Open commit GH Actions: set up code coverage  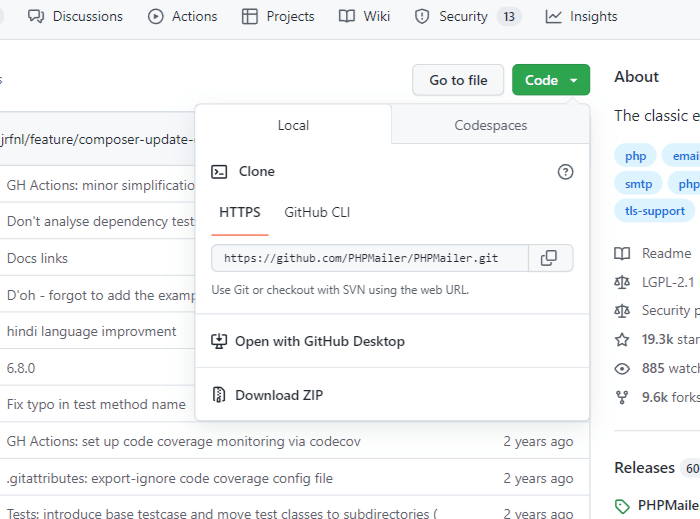pos(183,441)
